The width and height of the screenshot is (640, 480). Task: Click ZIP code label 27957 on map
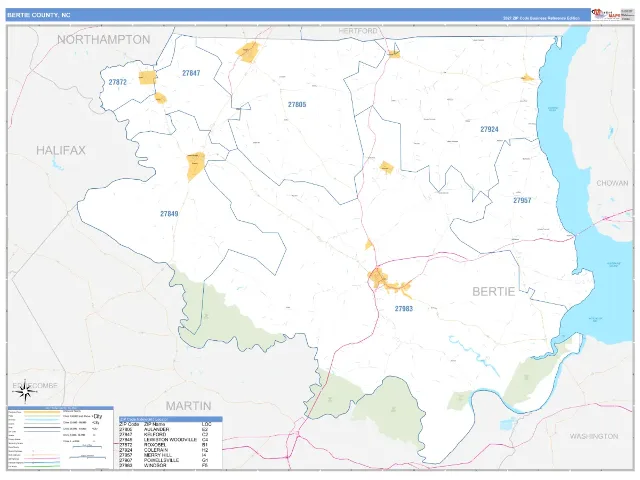[x=522, y=200]
